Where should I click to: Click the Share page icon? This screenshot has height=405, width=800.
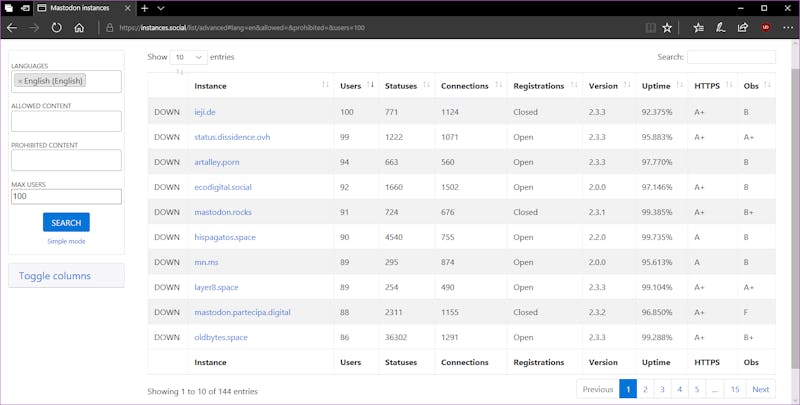click(x=742, y=27)
